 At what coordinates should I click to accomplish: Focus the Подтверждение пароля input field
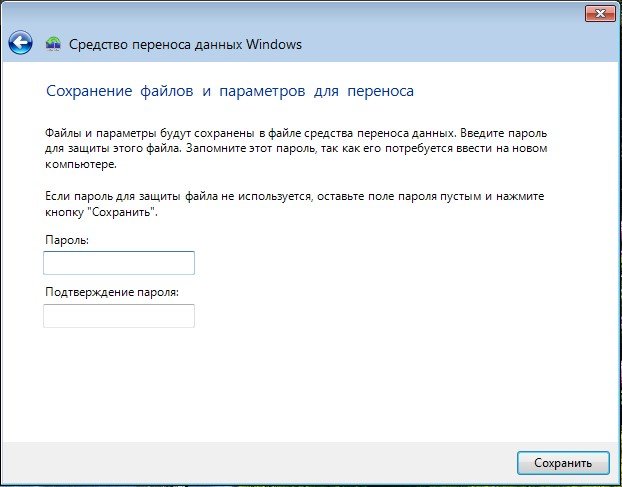(x=119, y=316)
